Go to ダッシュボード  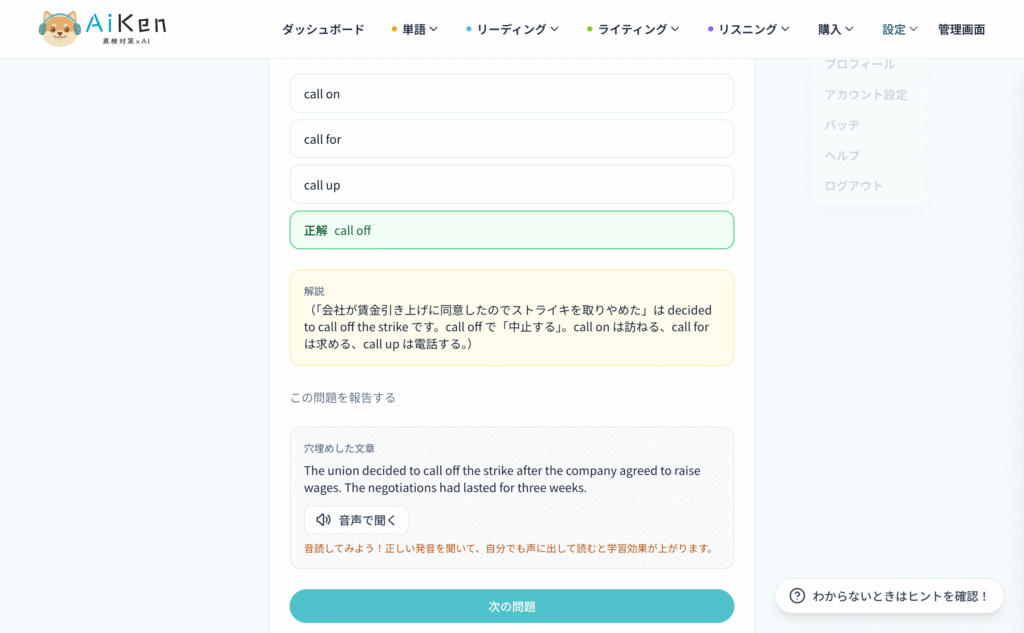click(x=323, y=29)
